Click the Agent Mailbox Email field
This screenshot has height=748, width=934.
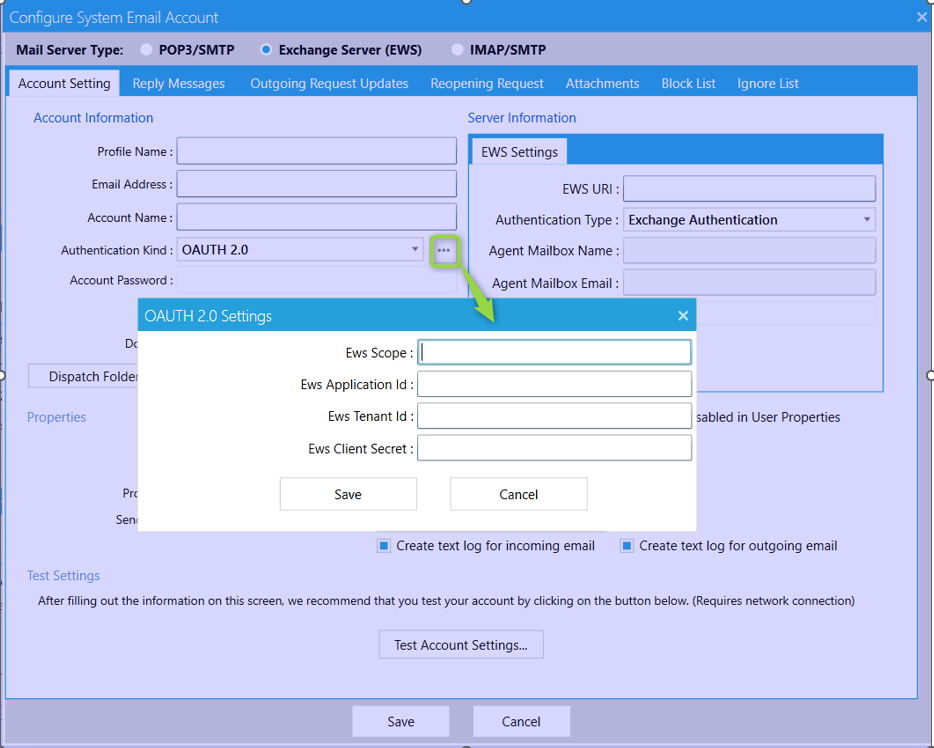[749, 283]
